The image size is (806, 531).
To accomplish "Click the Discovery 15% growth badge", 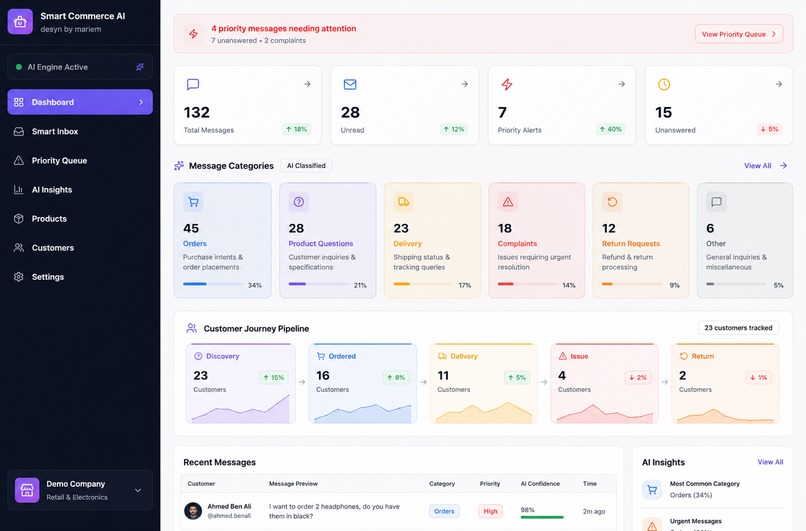I will click(x=273, y=377).
